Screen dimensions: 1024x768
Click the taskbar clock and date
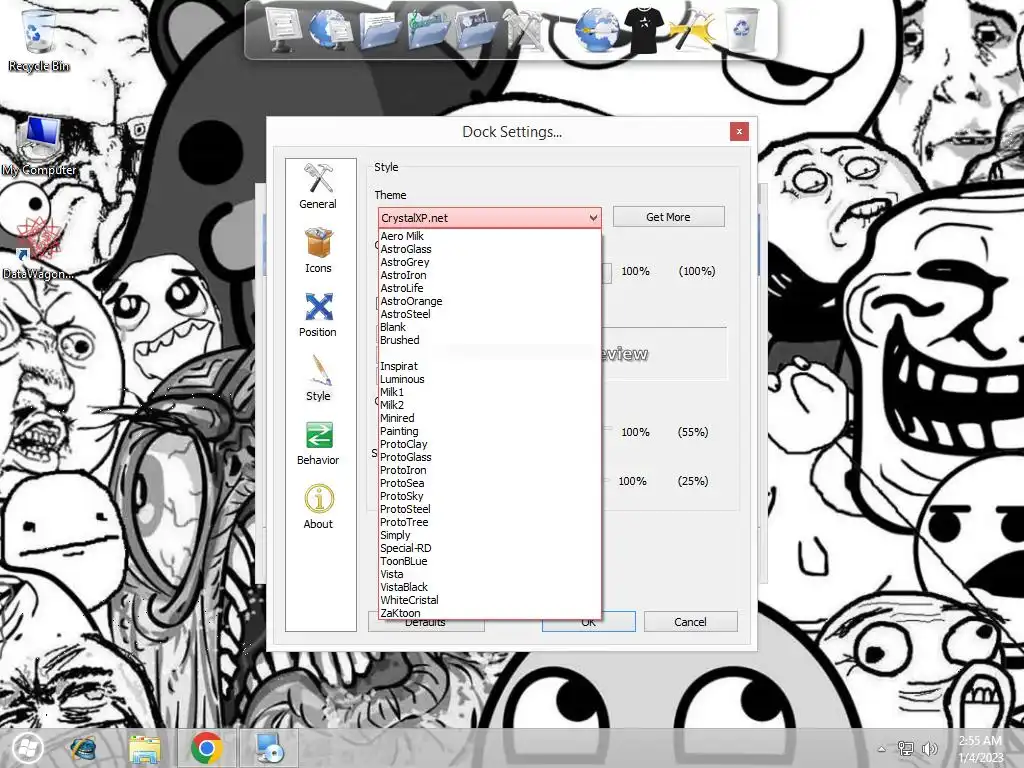[980, 748]
